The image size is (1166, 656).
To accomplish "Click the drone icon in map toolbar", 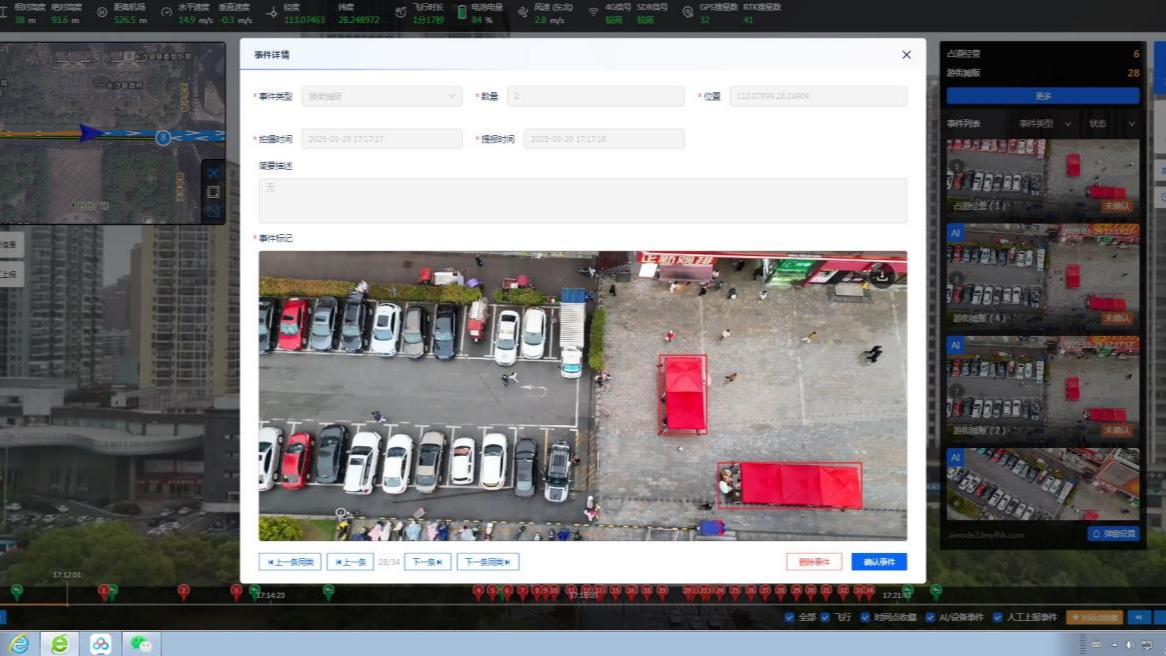I will point(213,173).
